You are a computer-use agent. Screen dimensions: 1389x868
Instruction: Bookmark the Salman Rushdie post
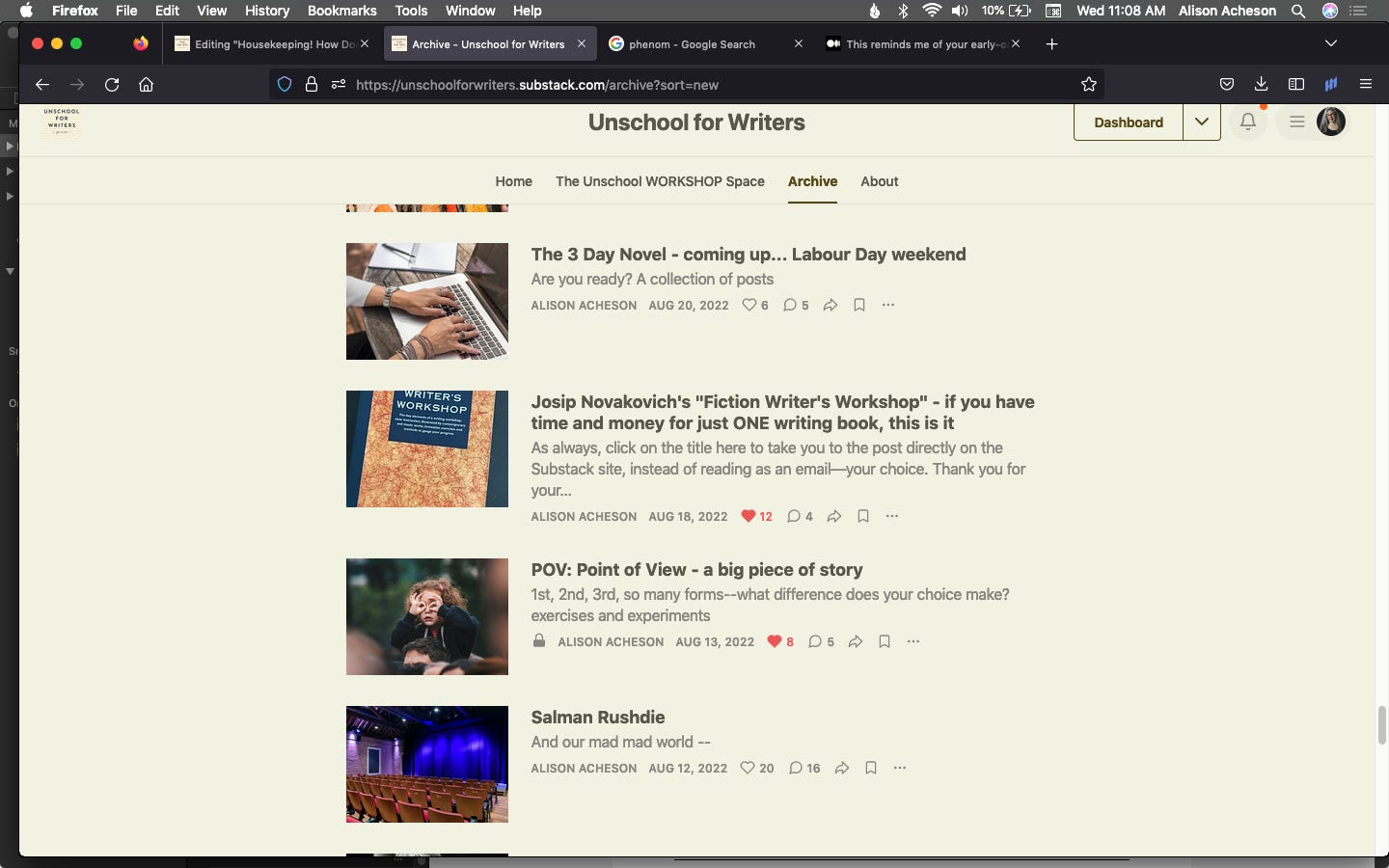[871, 768]
